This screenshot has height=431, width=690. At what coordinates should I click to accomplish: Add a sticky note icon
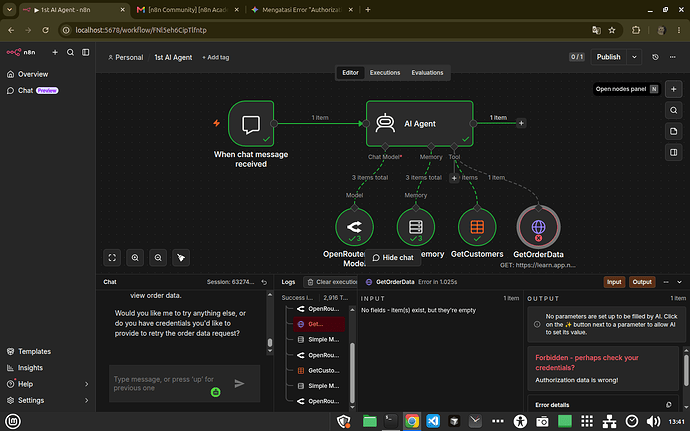tap(673, 131)
